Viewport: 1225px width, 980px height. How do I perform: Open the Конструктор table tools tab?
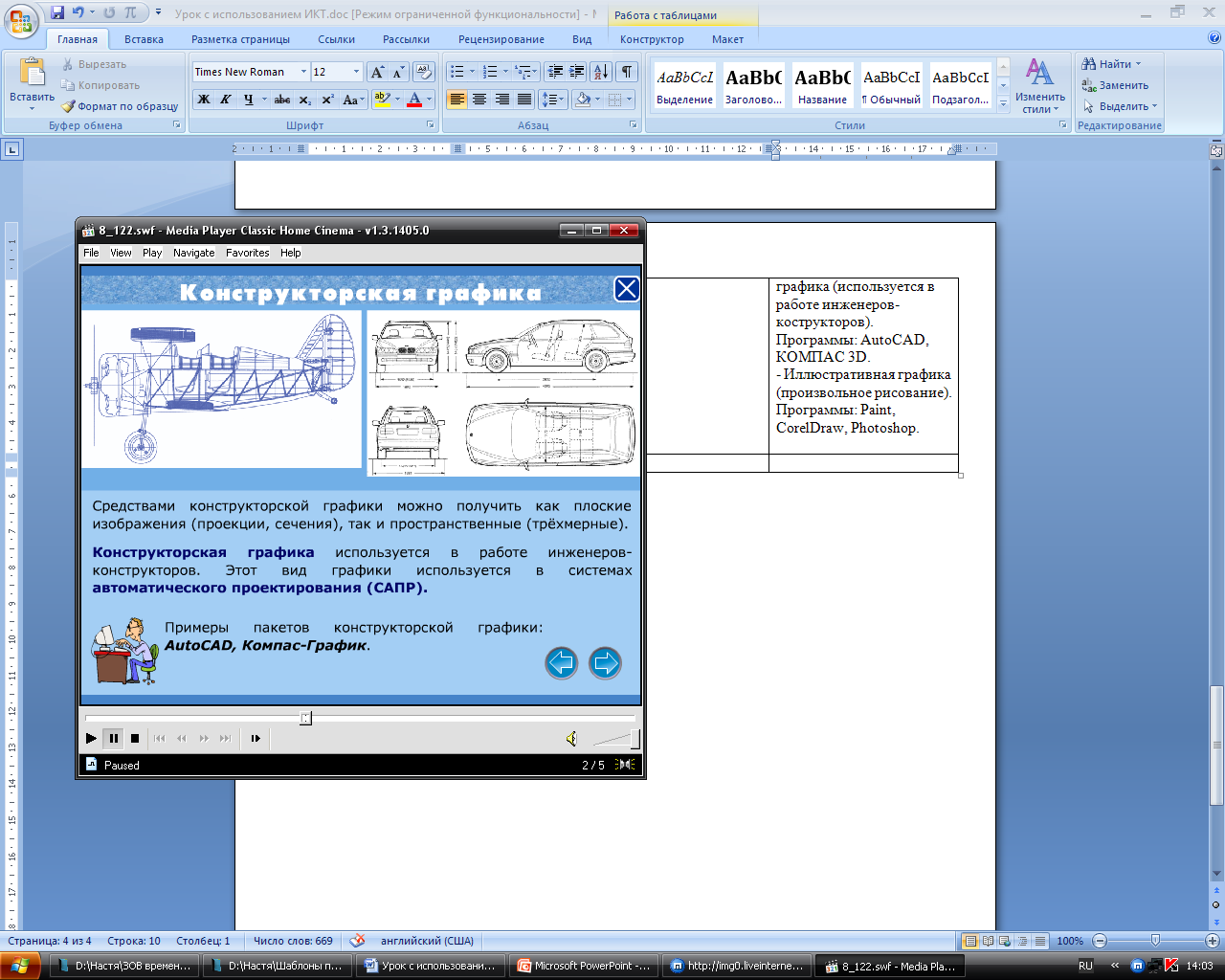[x=652, y=39]
